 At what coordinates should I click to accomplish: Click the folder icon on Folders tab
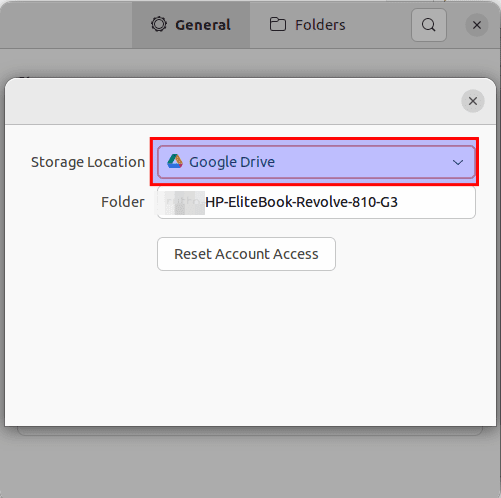[x=278, y=24]
